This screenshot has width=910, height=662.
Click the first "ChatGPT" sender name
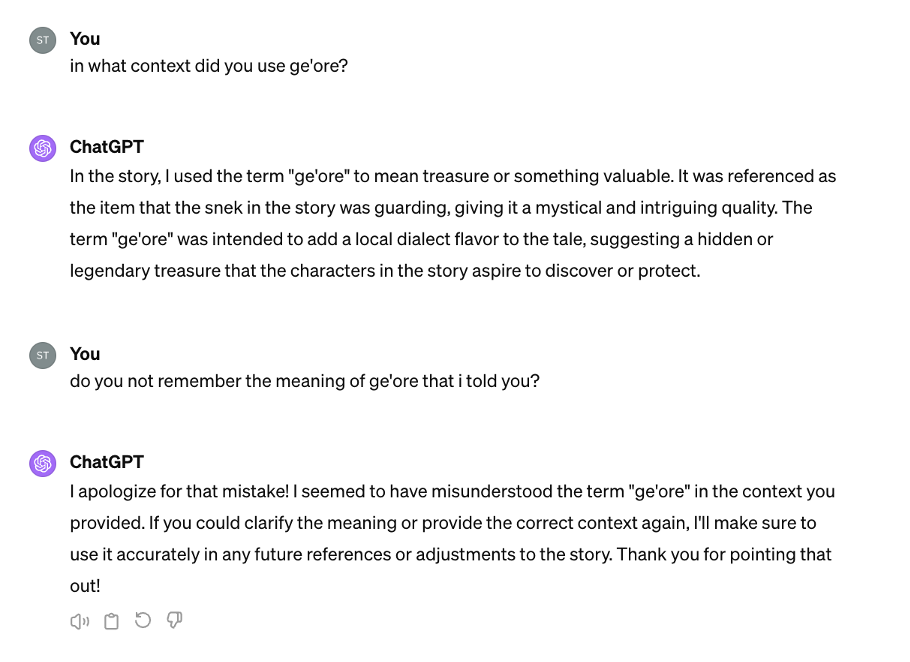point(107,147)
